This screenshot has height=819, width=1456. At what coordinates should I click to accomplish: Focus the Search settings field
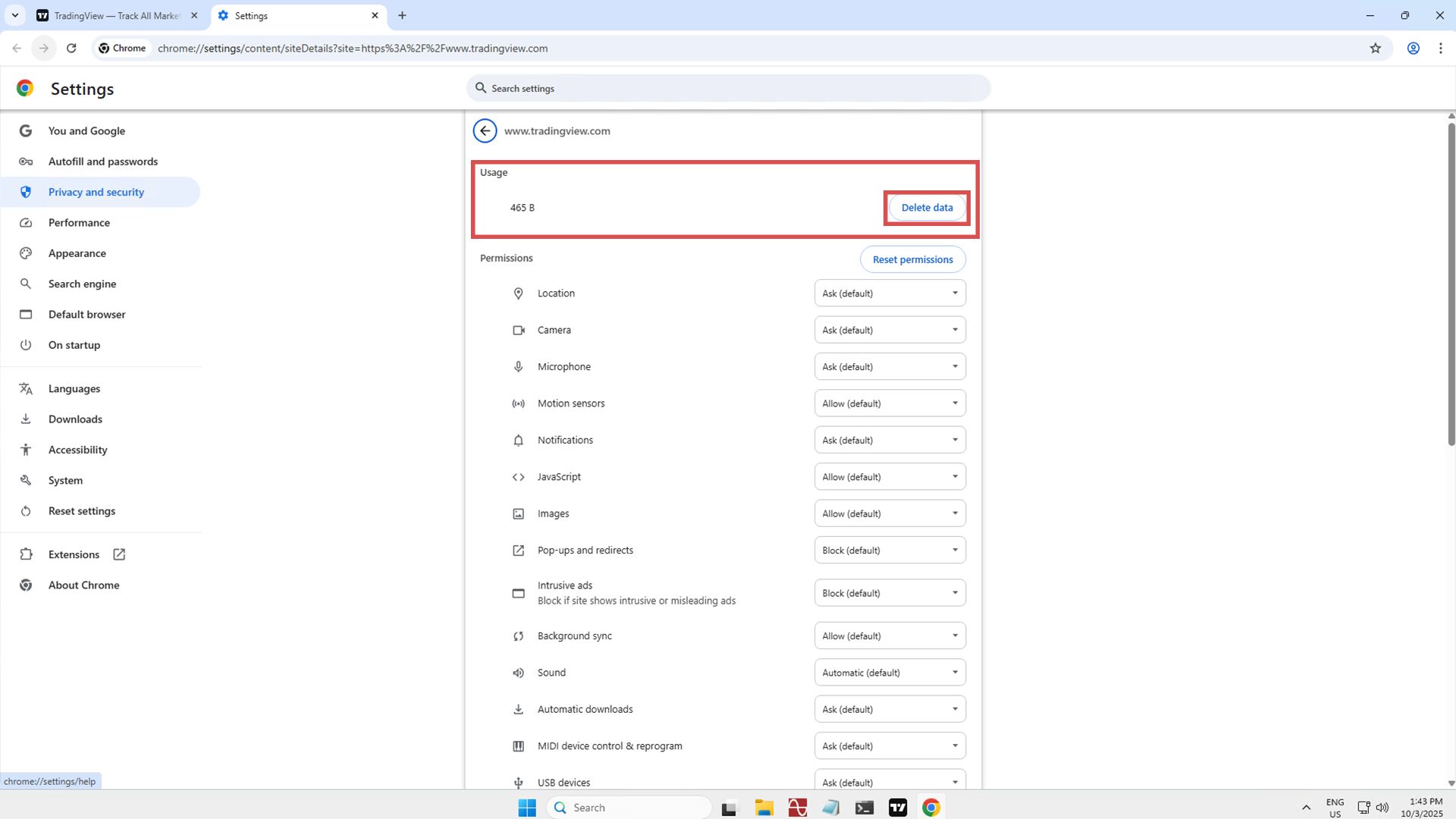click(728, 88)
